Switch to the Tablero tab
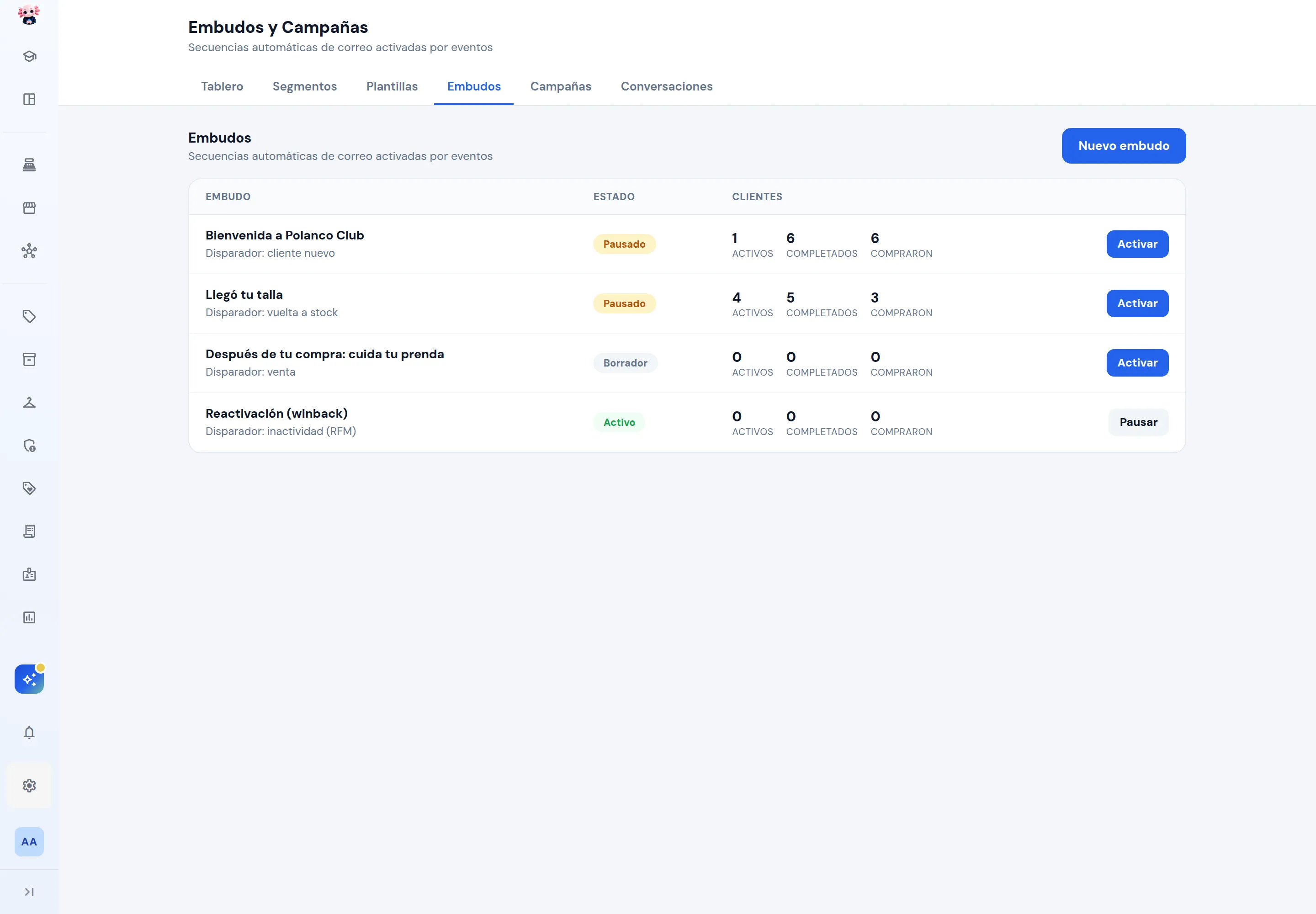The image size is (1316, 914). [x=222, y=86]
